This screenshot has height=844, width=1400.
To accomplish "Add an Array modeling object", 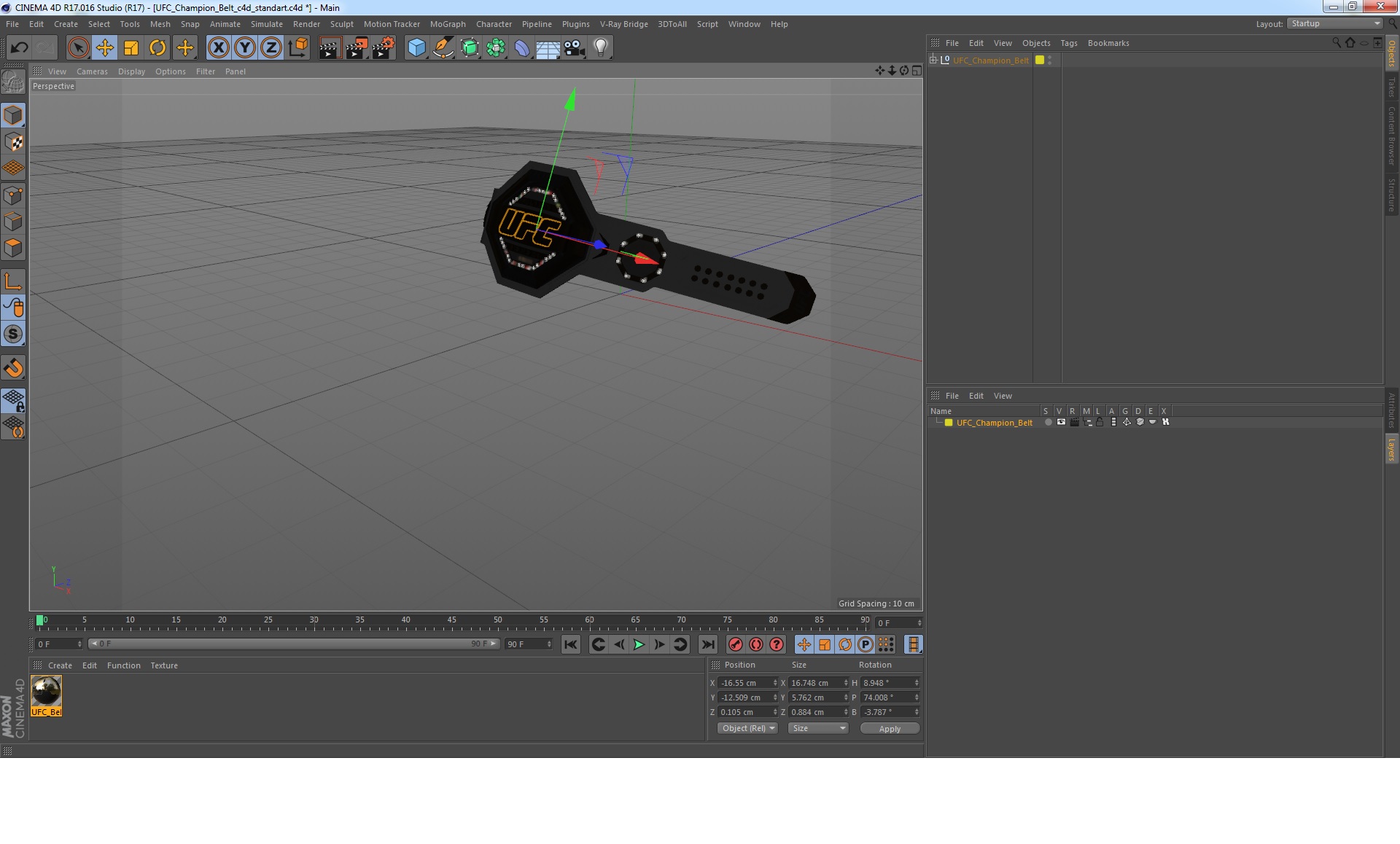I will coord(496,48).
